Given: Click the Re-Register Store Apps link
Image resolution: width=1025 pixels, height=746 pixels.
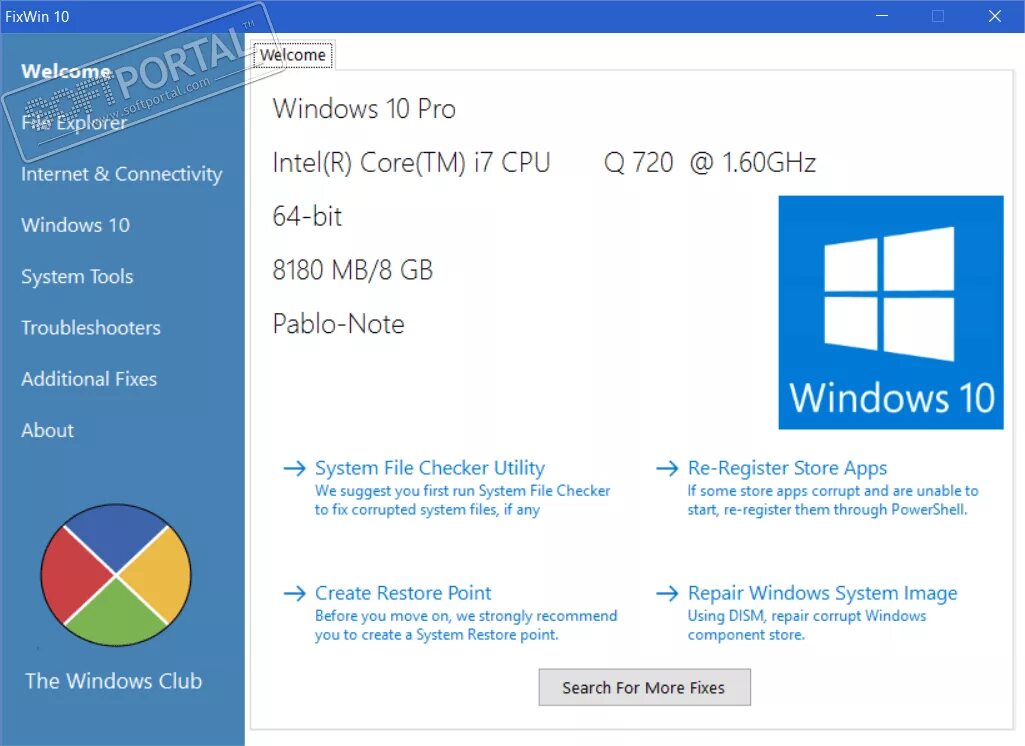Looking at the screenshot, I should [x=787, y=467].
